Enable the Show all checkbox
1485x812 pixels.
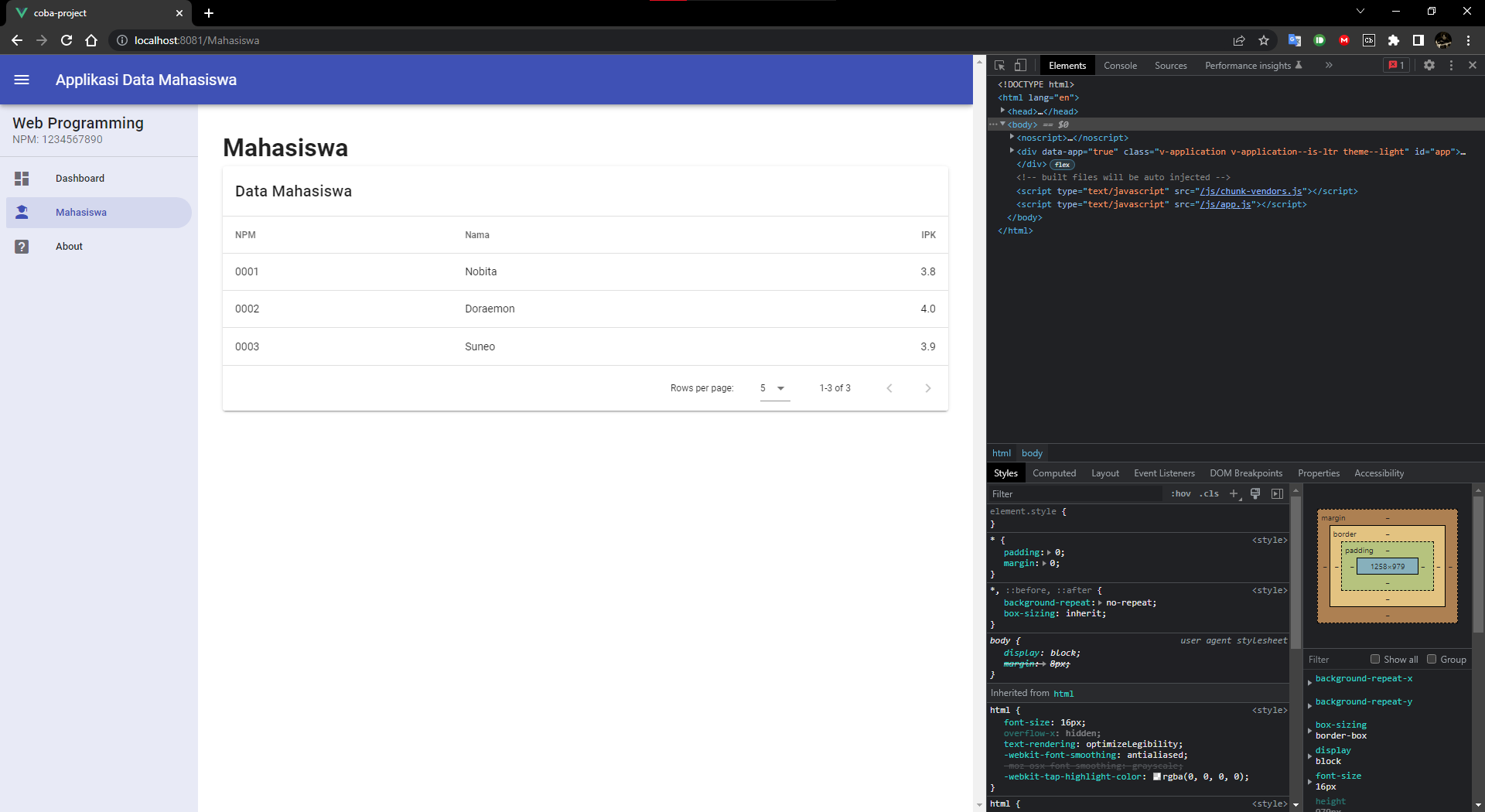click(x=1375, y=660)
